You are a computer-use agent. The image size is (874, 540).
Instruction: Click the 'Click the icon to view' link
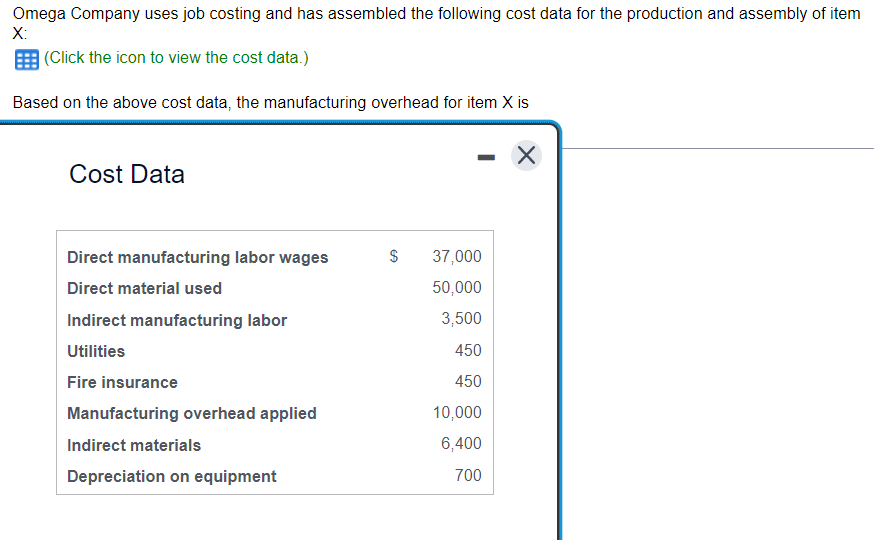click(176, 57)
